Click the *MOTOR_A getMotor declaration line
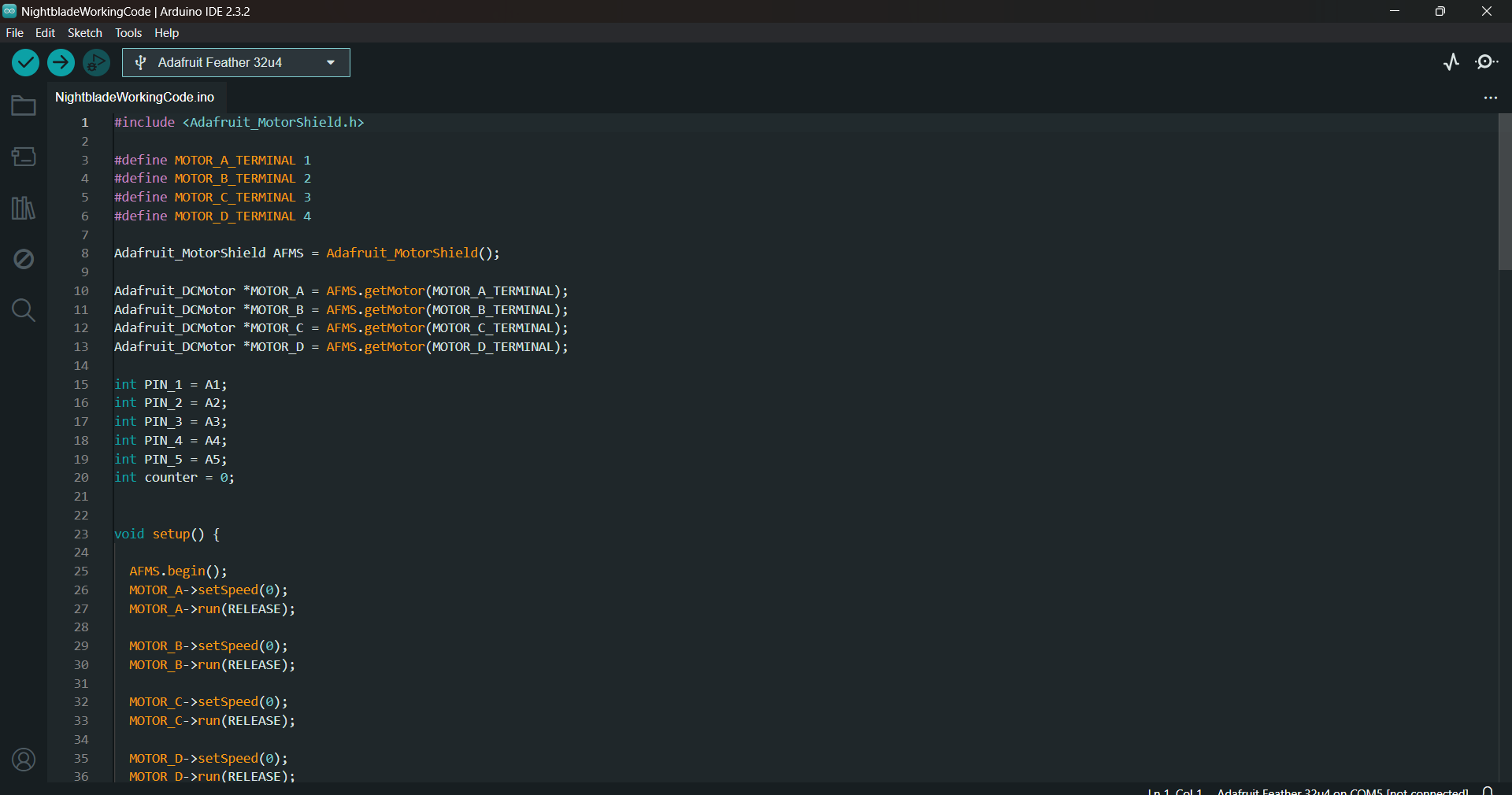Image resolution: width=1512 pixels, height=795 pixels. (x=341, y=291)
